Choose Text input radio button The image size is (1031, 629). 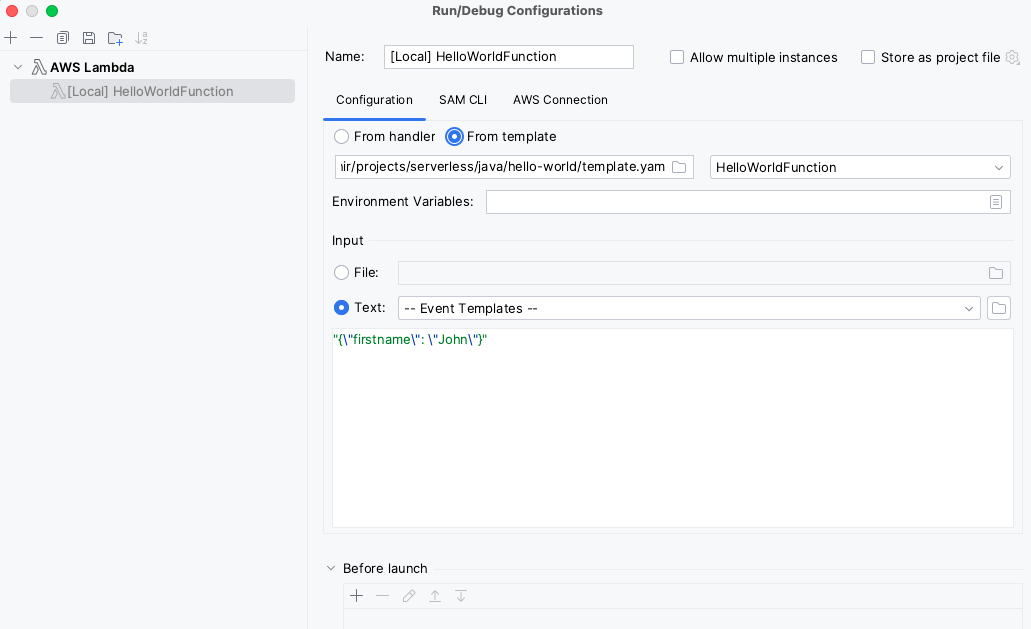tap(341, 307)
